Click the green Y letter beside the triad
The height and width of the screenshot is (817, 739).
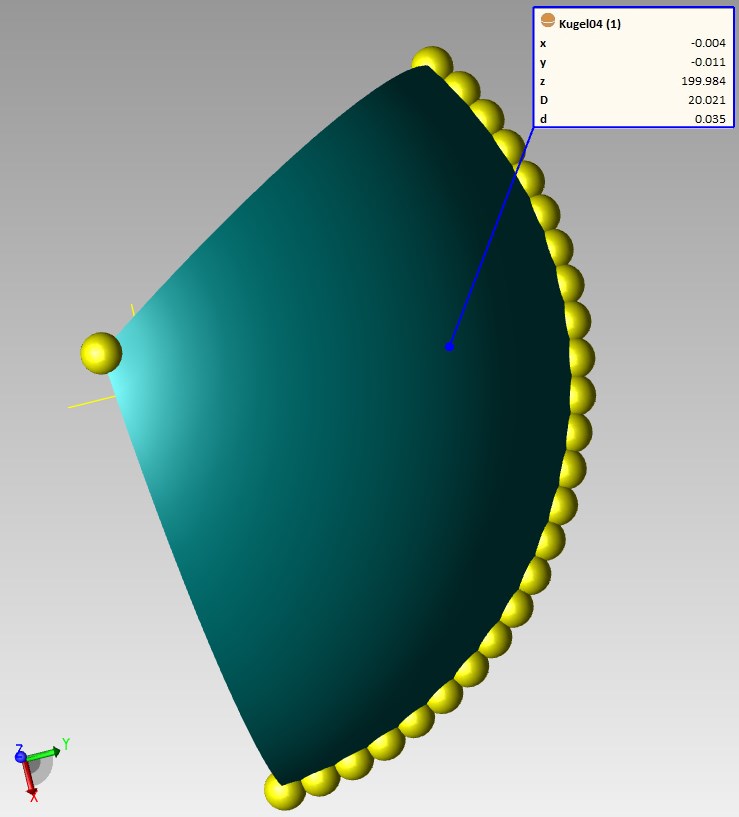[x=66, y=744]
